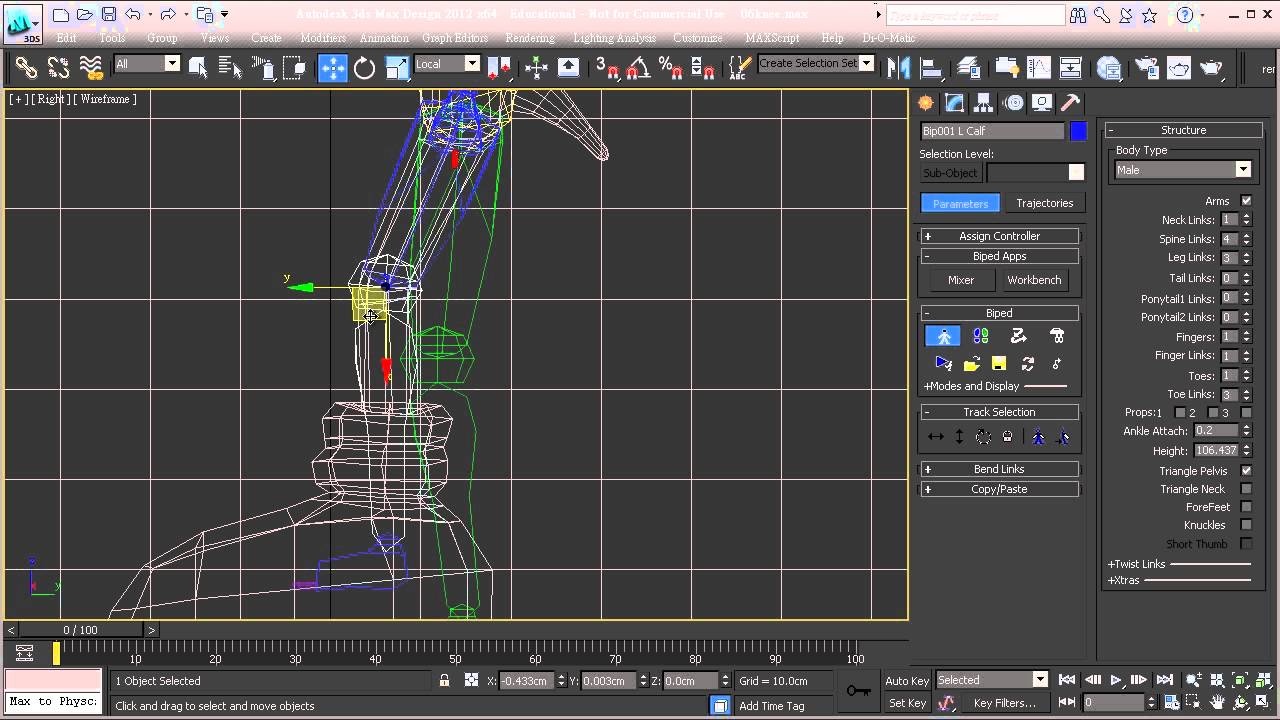
Task: Toggle the selection lock padlock
Action: tap(444, 681)
